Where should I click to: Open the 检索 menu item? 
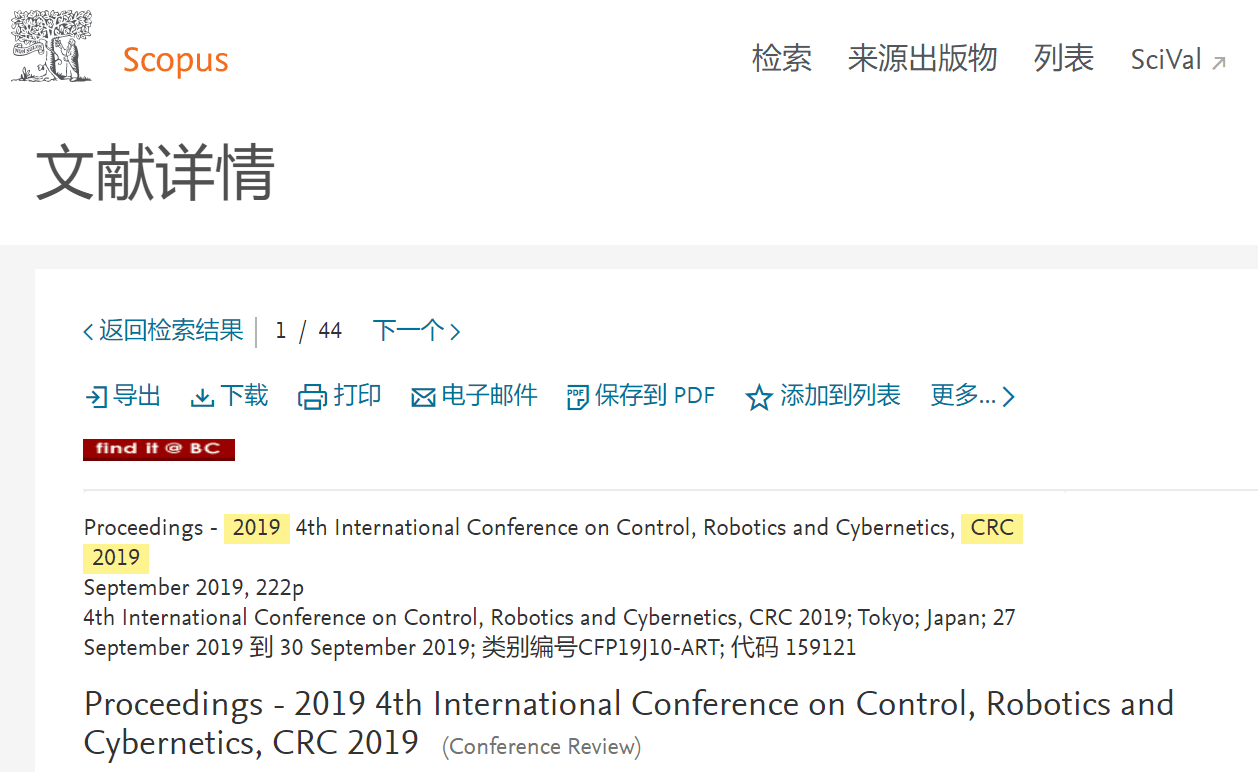782,59
